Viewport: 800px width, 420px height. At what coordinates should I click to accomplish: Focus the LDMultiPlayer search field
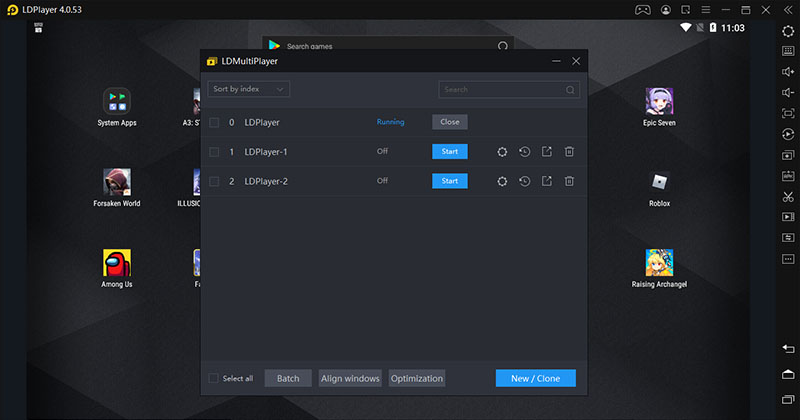[x=509, y=89]
